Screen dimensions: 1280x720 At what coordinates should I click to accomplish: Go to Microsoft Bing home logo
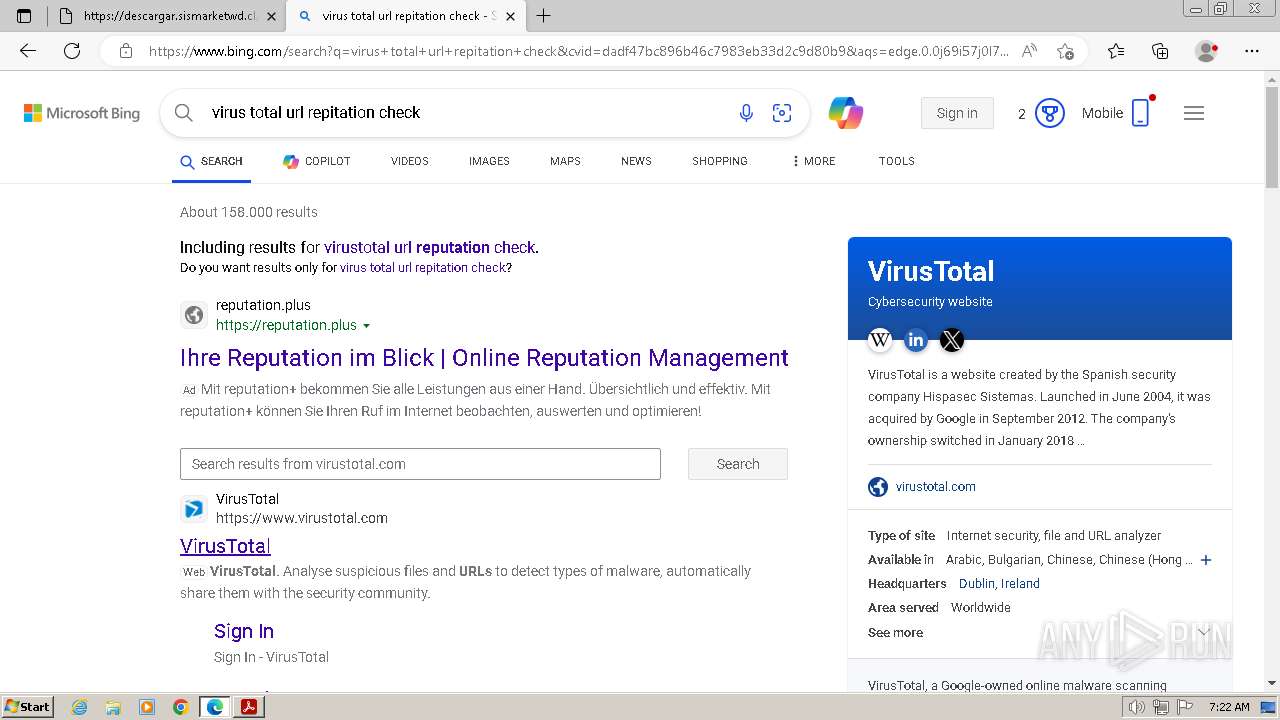point(82,113)
